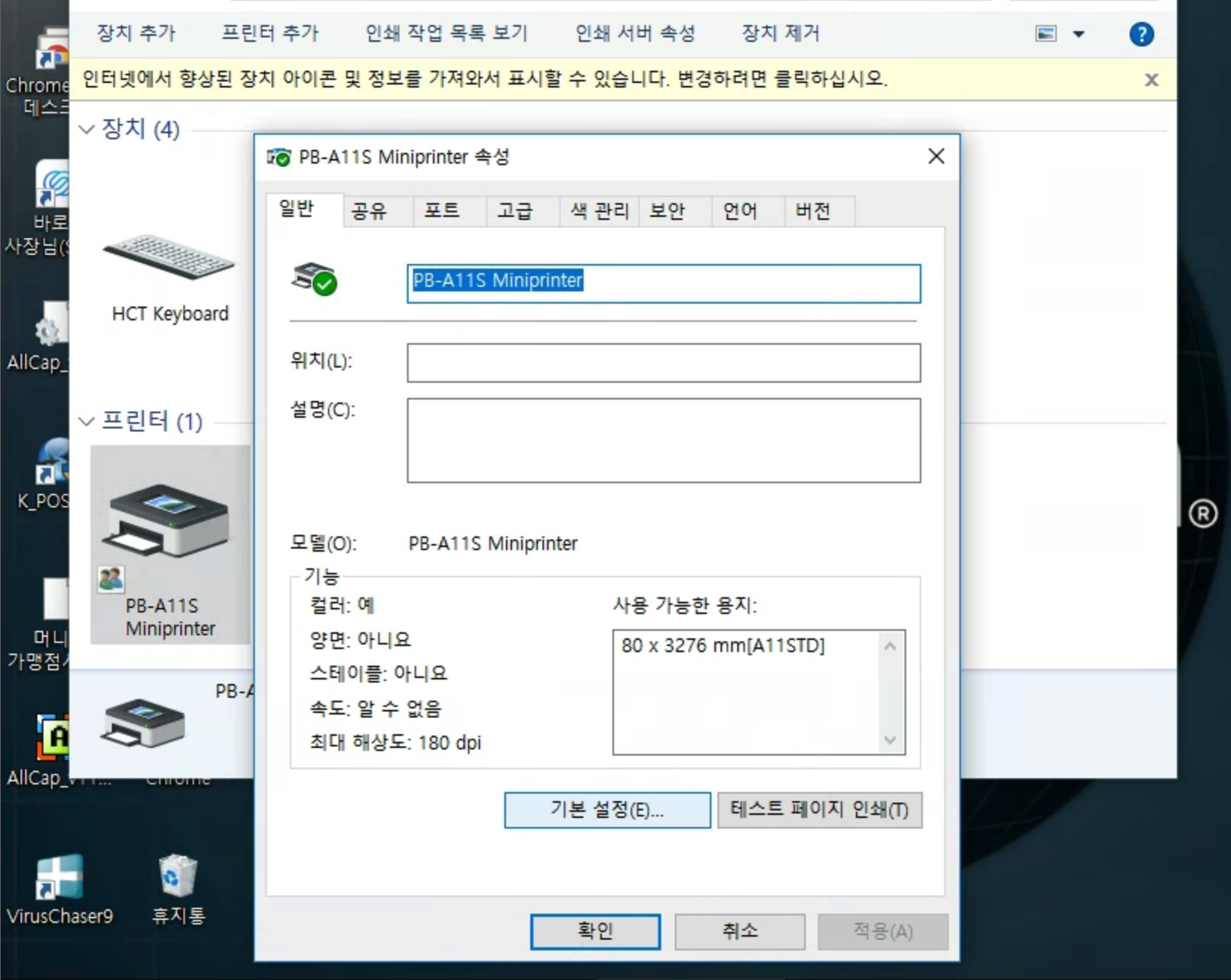Click the yellow info bar message text
The height and width of the screenshot is (980, 1231).
tap(485, 79)
